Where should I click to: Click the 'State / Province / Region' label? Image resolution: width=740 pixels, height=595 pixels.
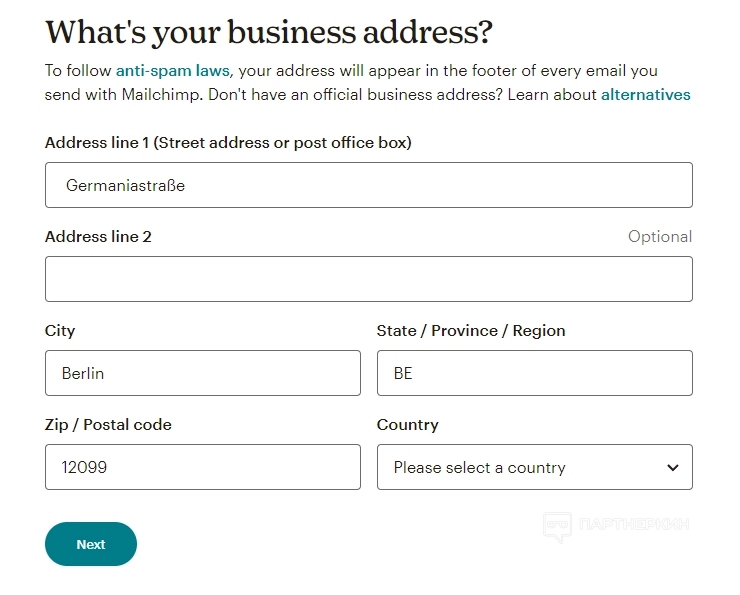(471, 331)
